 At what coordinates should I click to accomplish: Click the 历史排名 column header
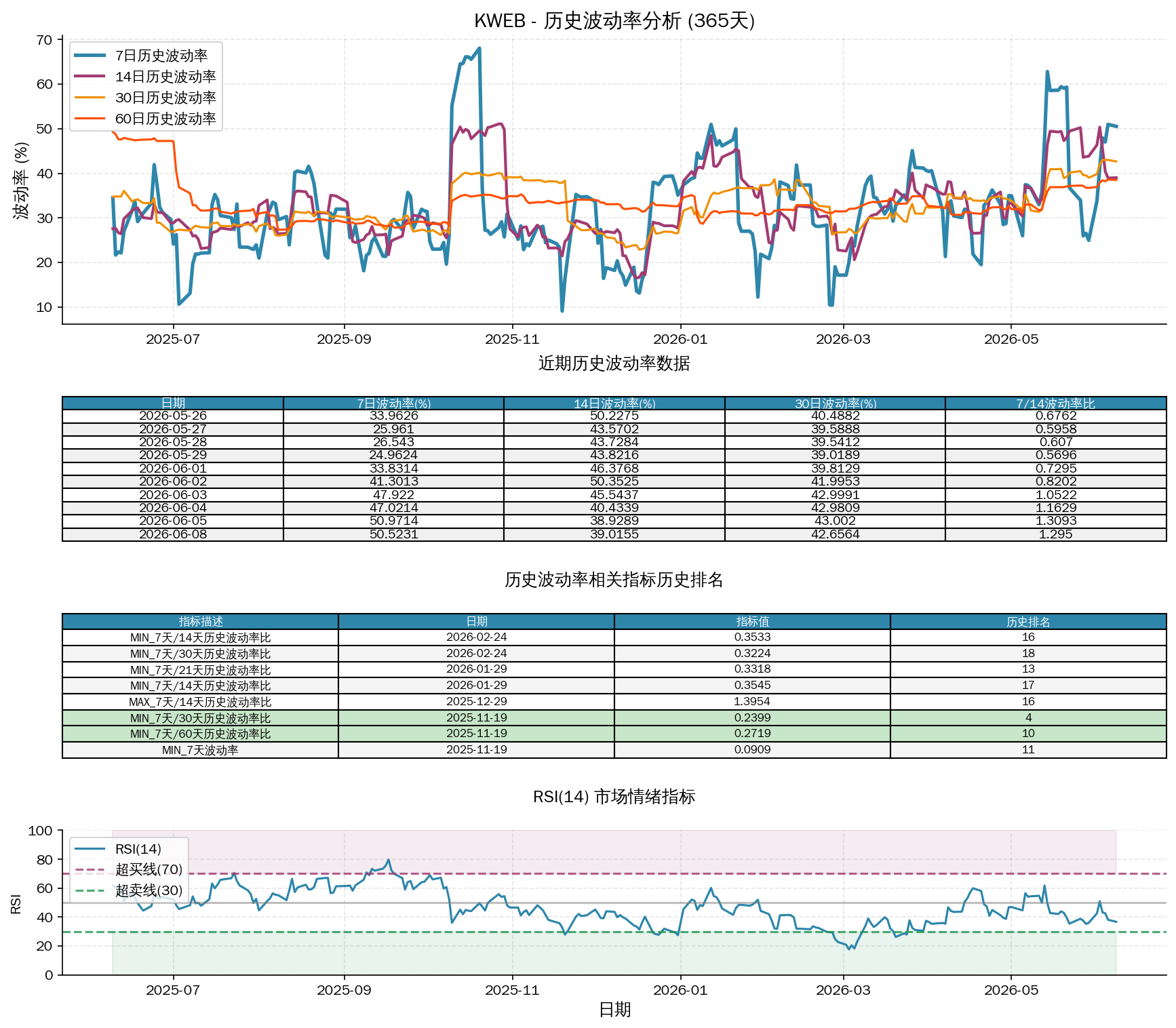pos(1028,621)
